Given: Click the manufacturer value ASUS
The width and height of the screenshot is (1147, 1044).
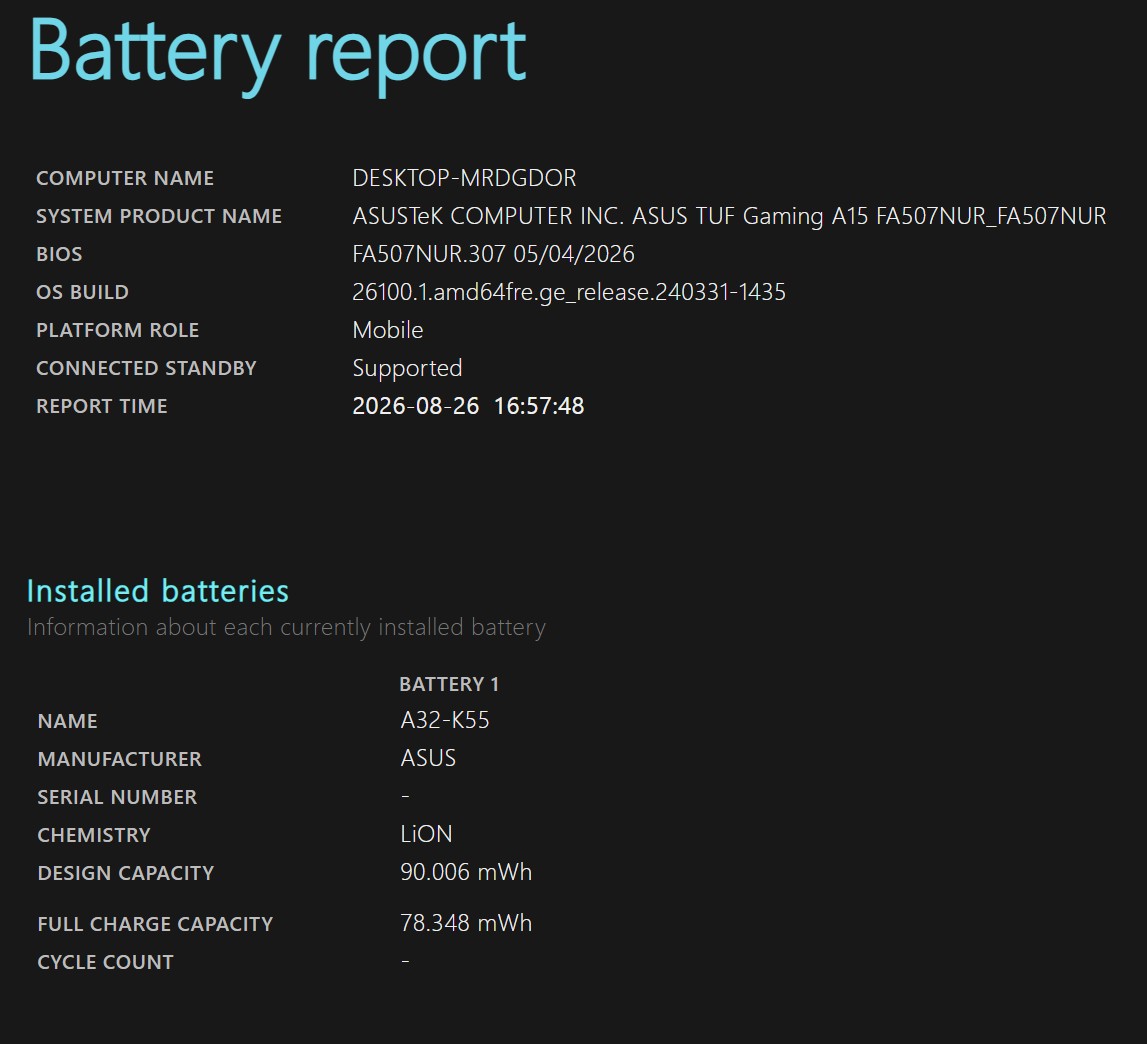Looking at the screenshot, I should click(428, 758).
